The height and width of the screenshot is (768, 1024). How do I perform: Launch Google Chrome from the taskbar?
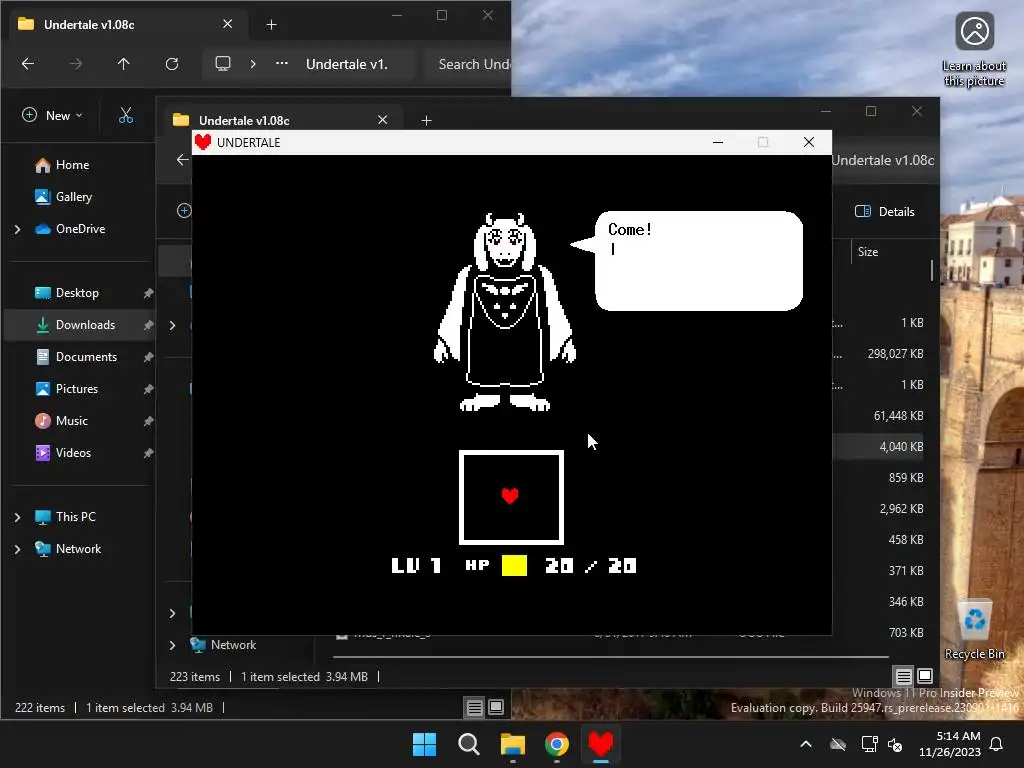(557, 744)
